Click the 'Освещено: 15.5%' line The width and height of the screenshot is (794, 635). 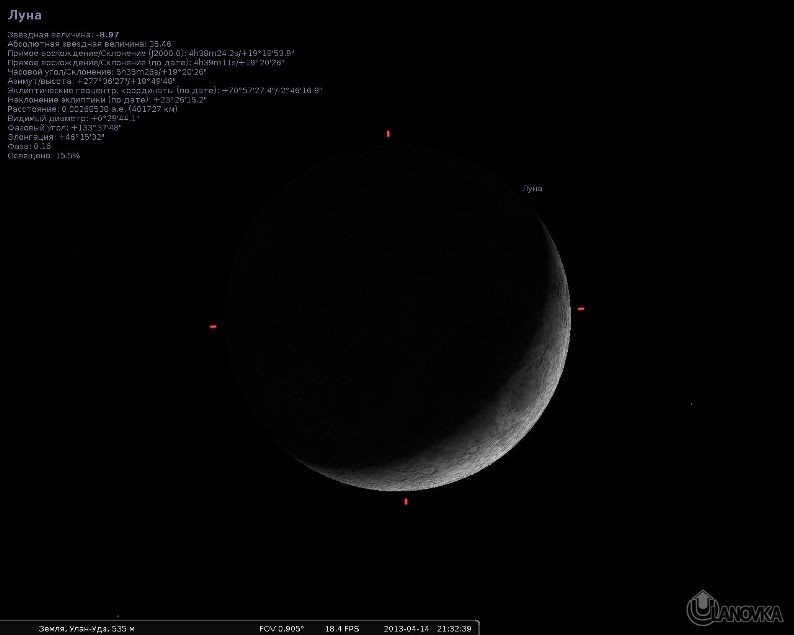click(44, 155)
